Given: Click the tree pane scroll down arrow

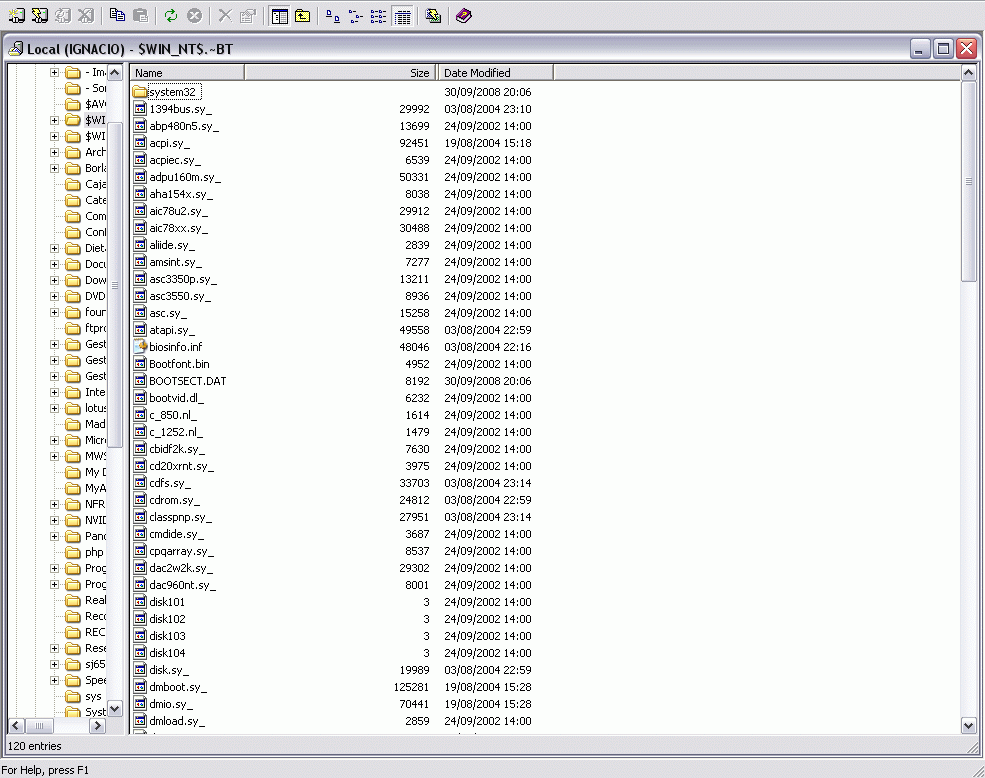Looking at the screenshot, I should [114, 708].
